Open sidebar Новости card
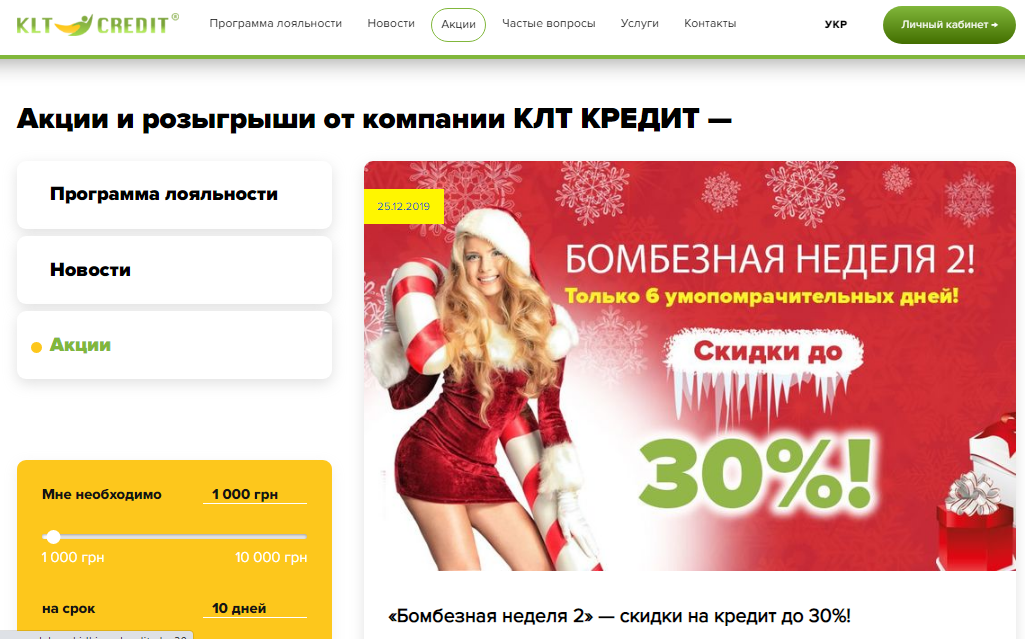The width and height of the screenshot is (1025, 639). (x=175, y=270)
